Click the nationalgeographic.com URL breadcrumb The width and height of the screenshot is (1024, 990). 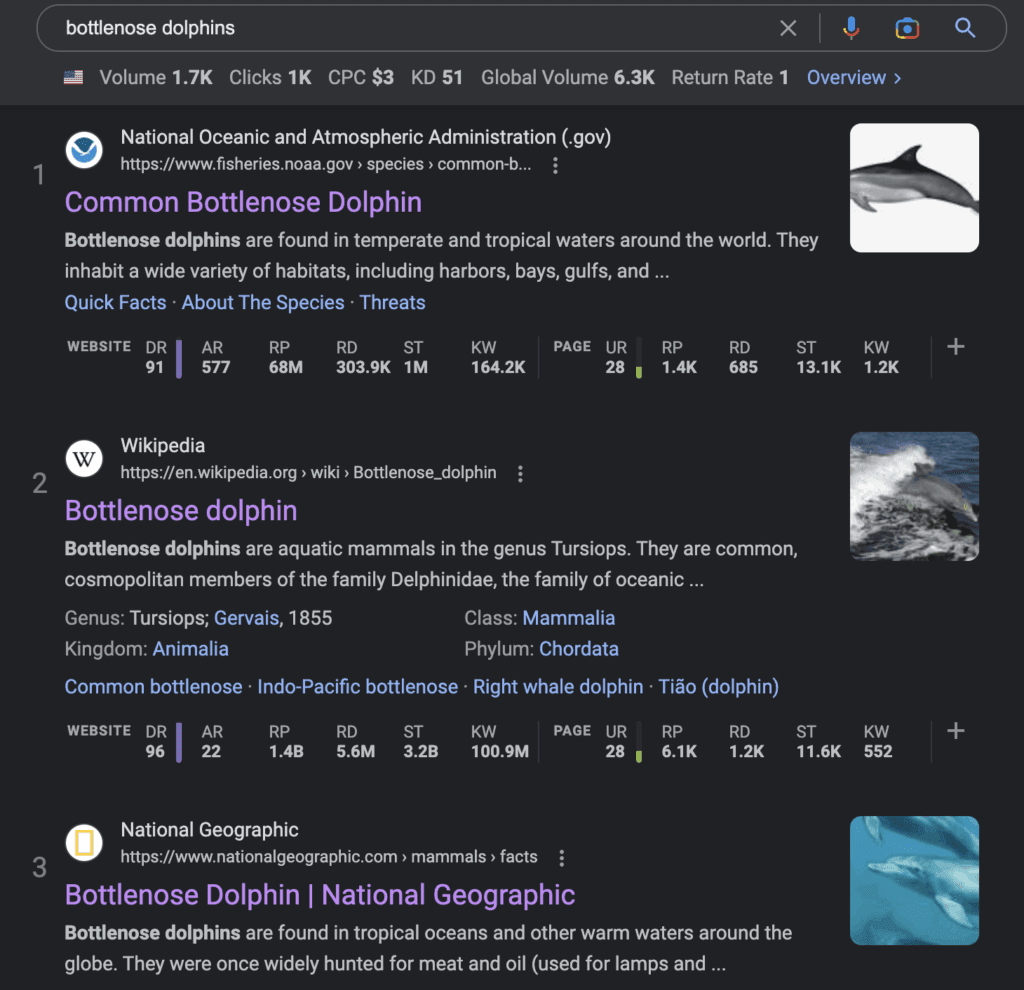point(329,856)
